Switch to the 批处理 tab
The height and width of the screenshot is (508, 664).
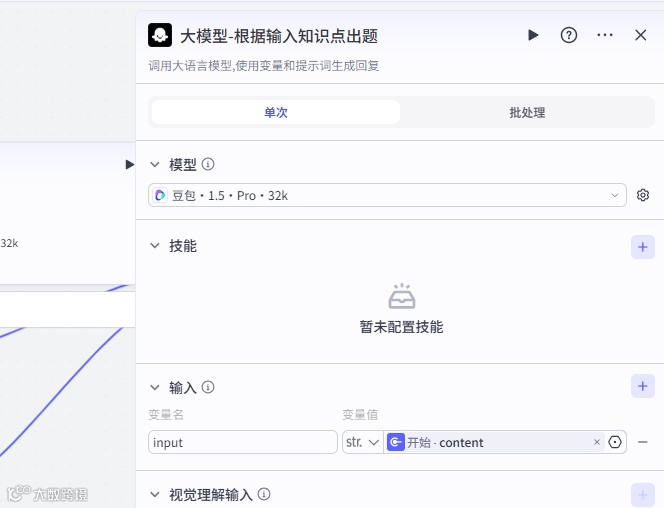527,112
